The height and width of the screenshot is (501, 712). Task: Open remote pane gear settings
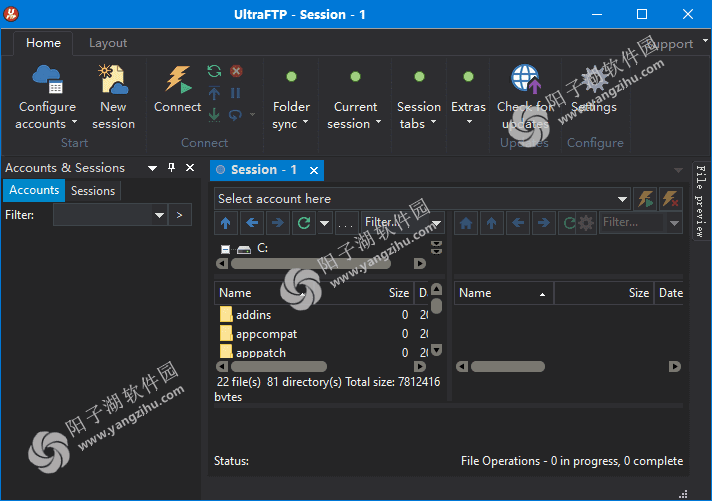click(x=586, y=223)
